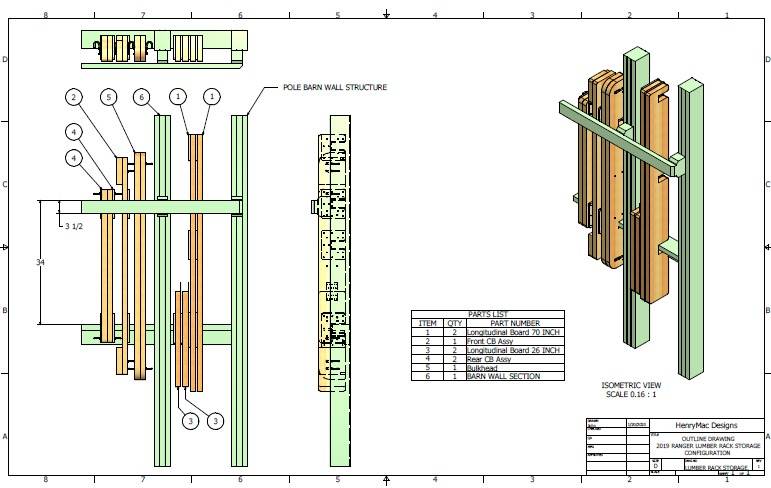This screenshot has width=771, height=488.
Task: Click the ITEM column header
Action: [x=427, y=323]
